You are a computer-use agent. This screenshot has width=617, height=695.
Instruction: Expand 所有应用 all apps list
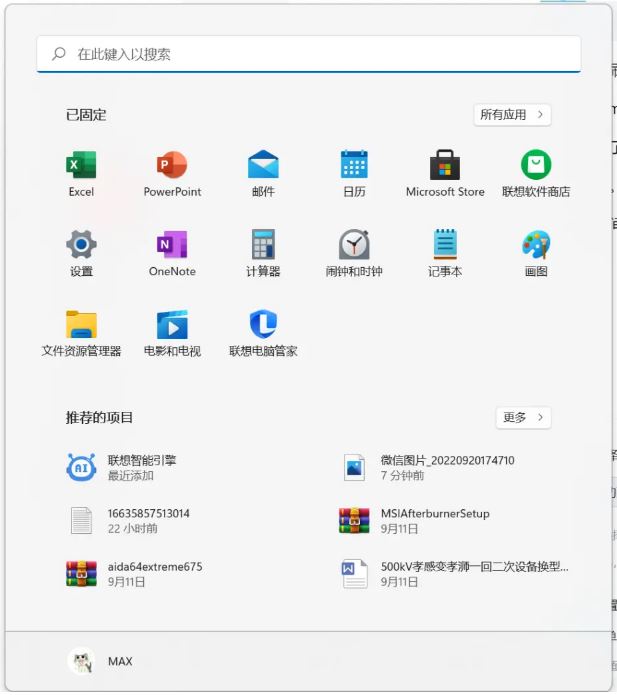tap(512, 115)
